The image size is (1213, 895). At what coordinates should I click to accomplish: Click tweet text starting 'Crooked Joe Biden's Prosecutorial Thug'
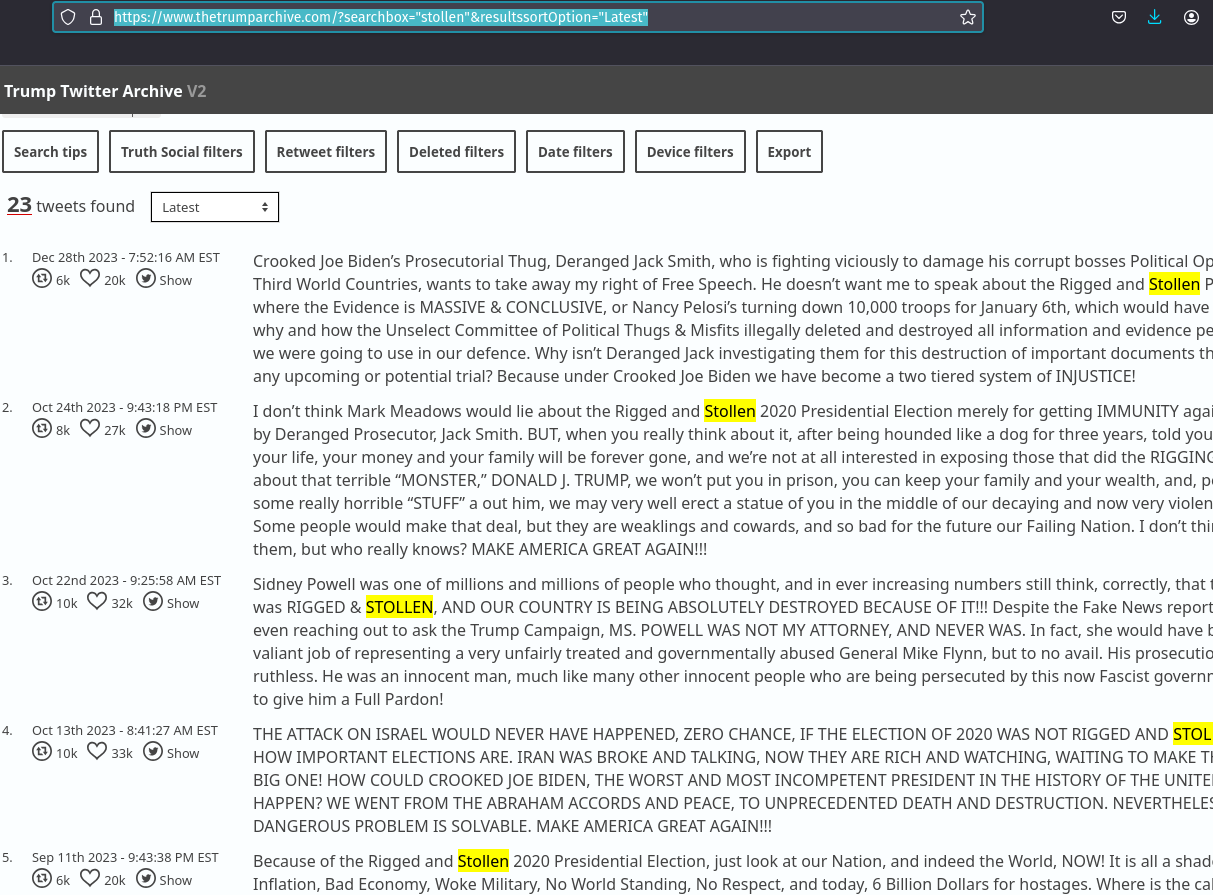pyautogui.click(x=733, y=318)
